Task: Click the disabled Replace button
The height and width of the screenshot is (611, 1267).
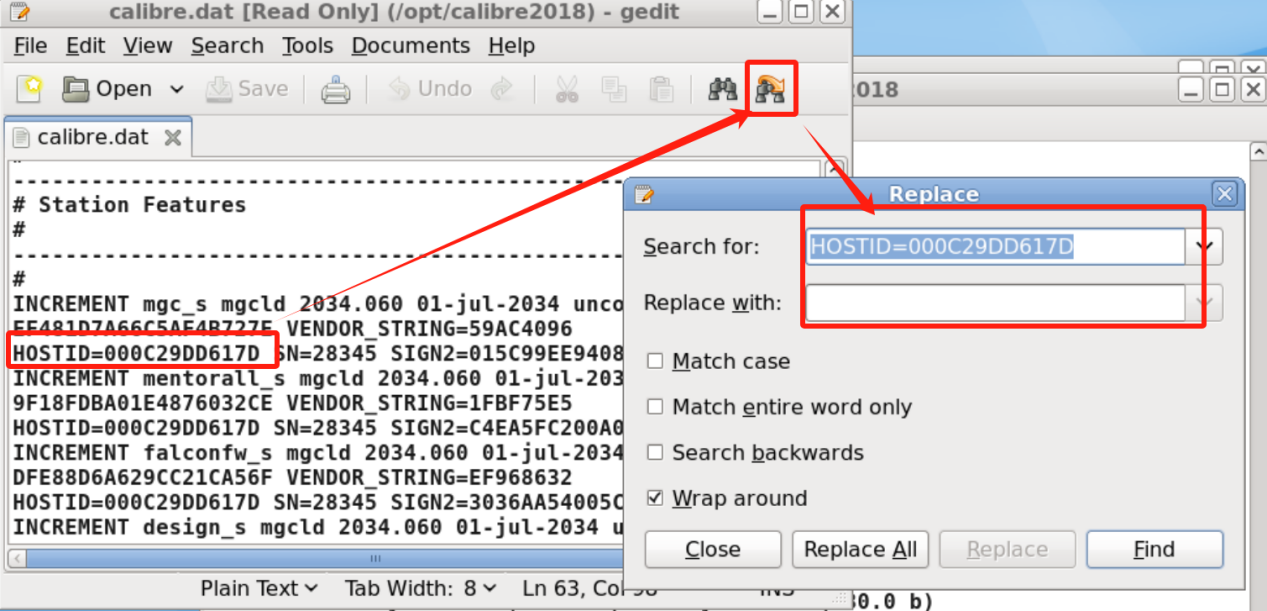Action: tap(1007, 549)
